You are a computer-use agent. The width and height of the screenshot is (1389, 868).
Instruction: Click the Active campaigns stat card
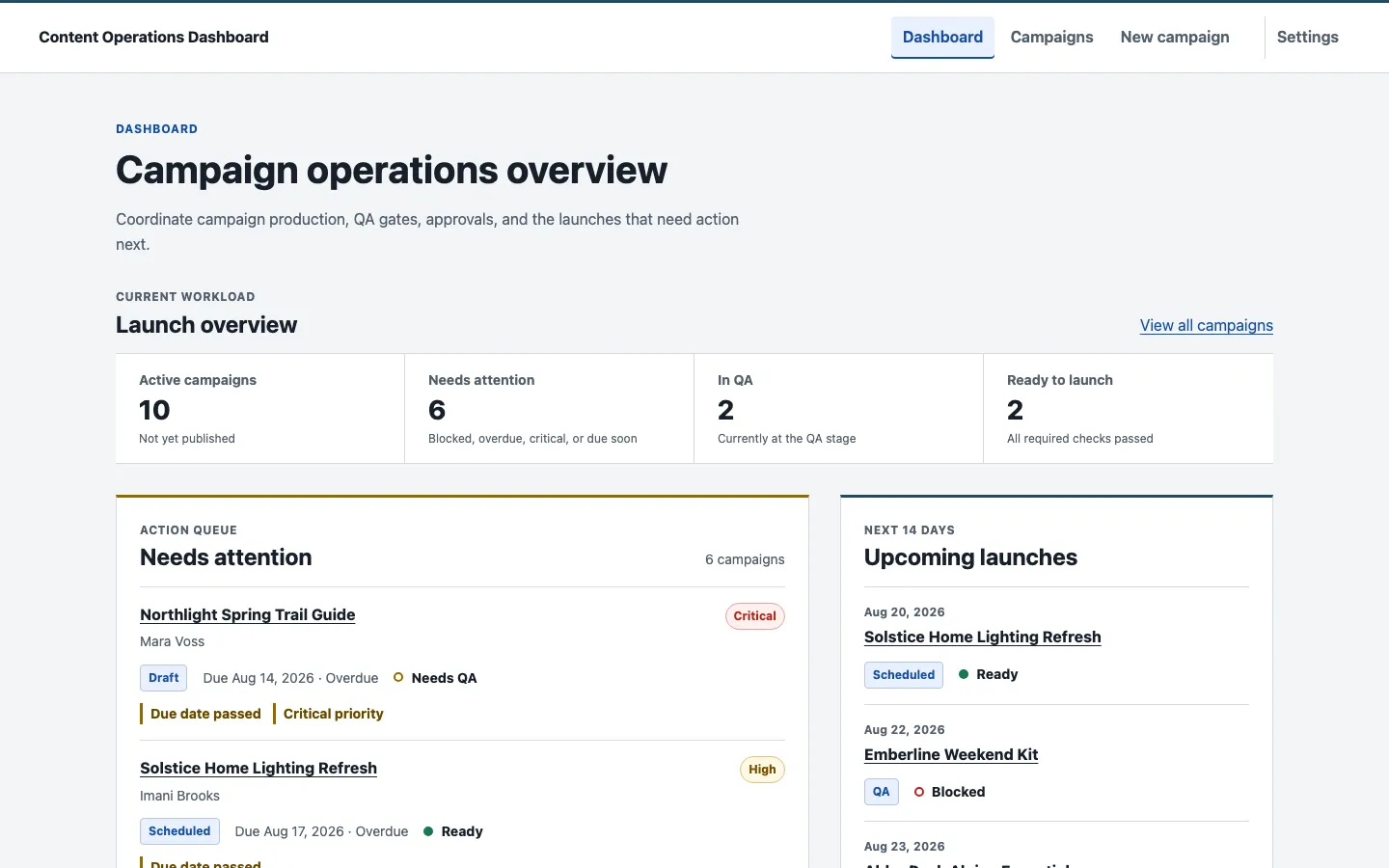(x=260, y=409)
